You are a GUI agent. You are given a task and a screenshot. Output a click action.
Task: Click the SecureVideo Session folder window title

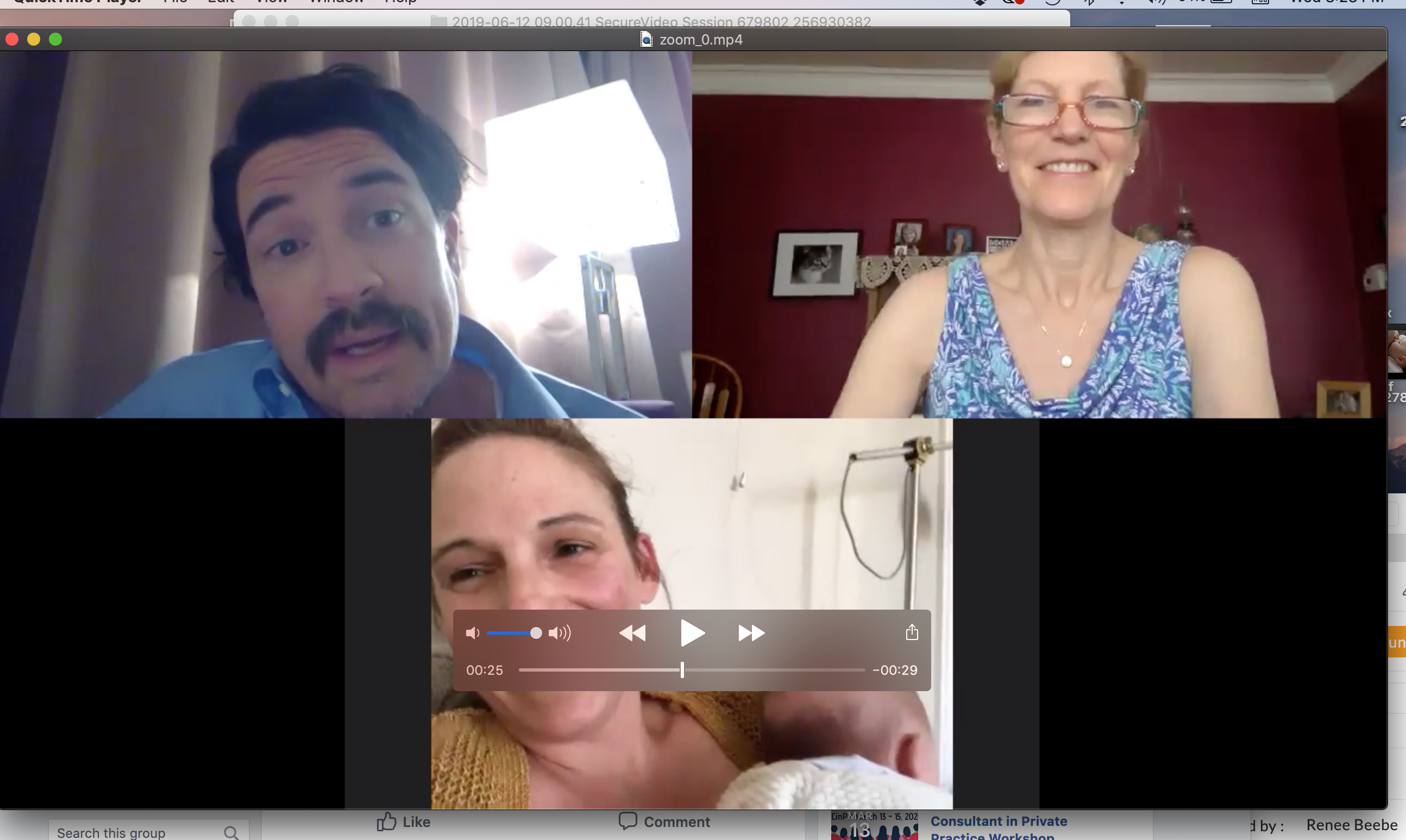click(x=660, y=22)
